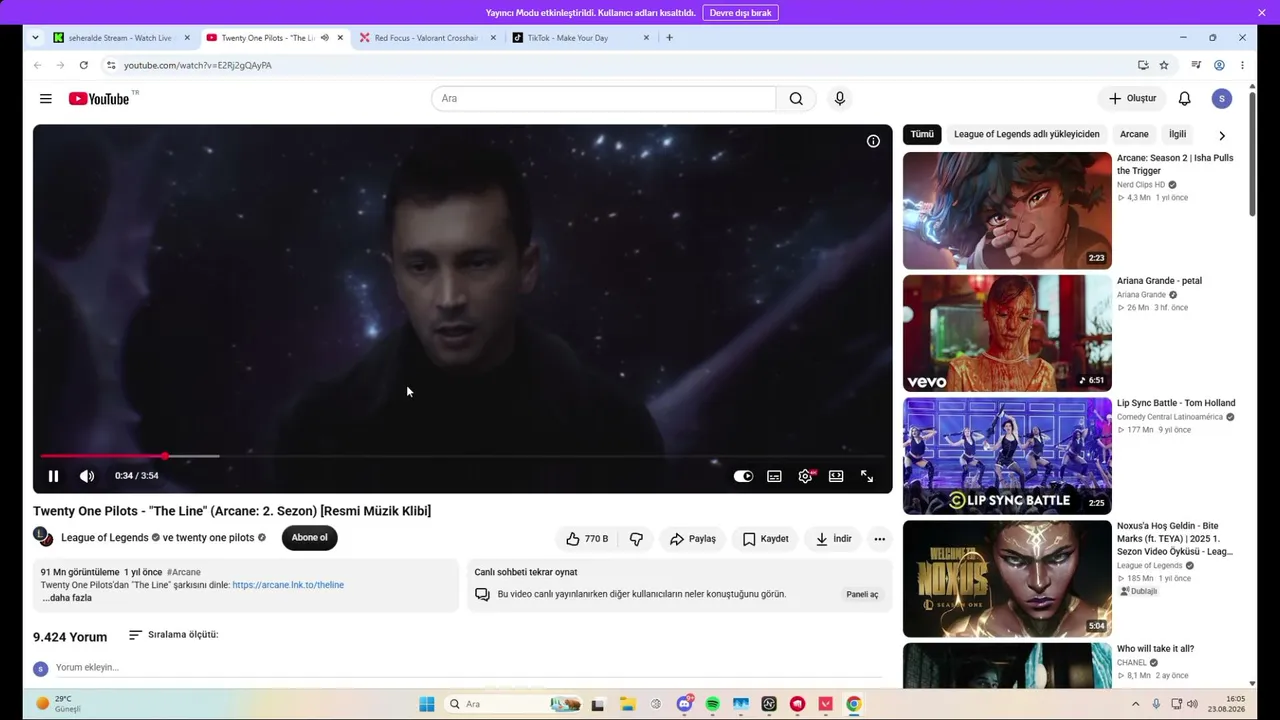Image resolution: width=1280 pixels, height=720 pixels.
Task: Download the video with İndir
Action: pyautogui.click(x=833, y=539)
